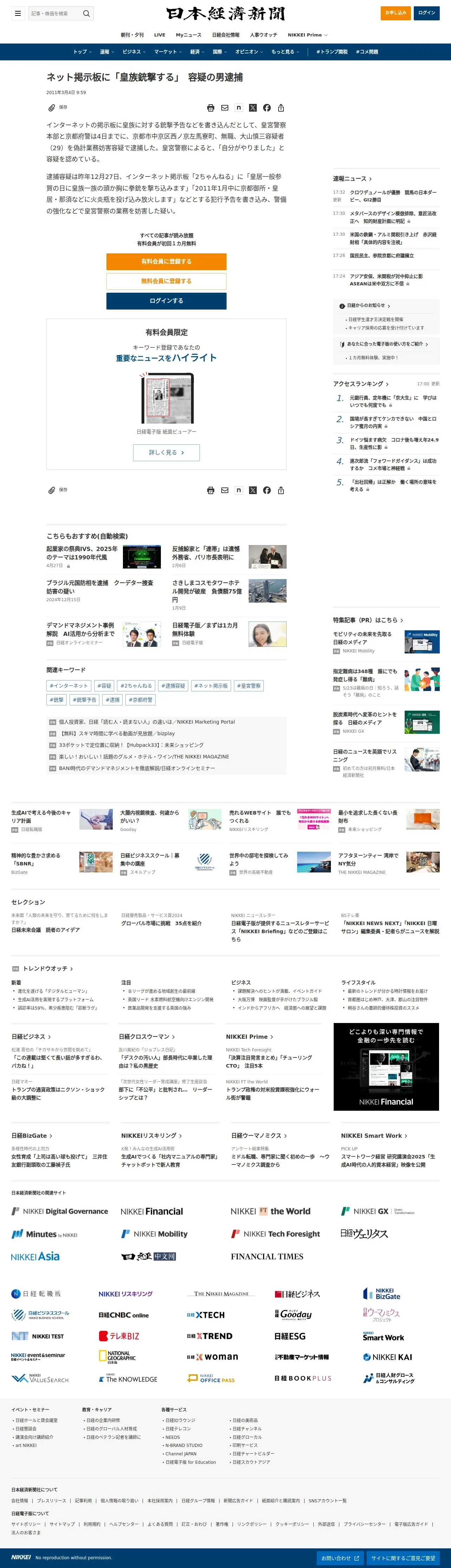
Task: Click the header ログイン button
Action: (427, 13)
